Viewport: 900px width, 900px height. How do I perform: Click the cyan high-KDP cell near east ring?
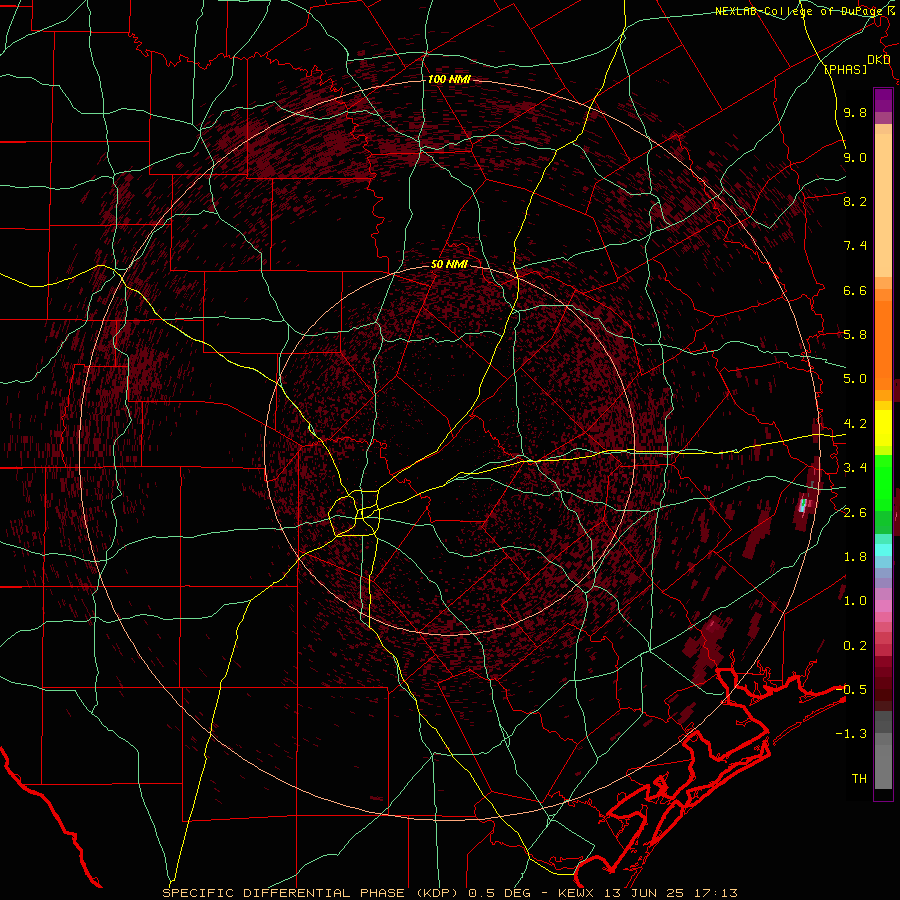pos(803,505)
